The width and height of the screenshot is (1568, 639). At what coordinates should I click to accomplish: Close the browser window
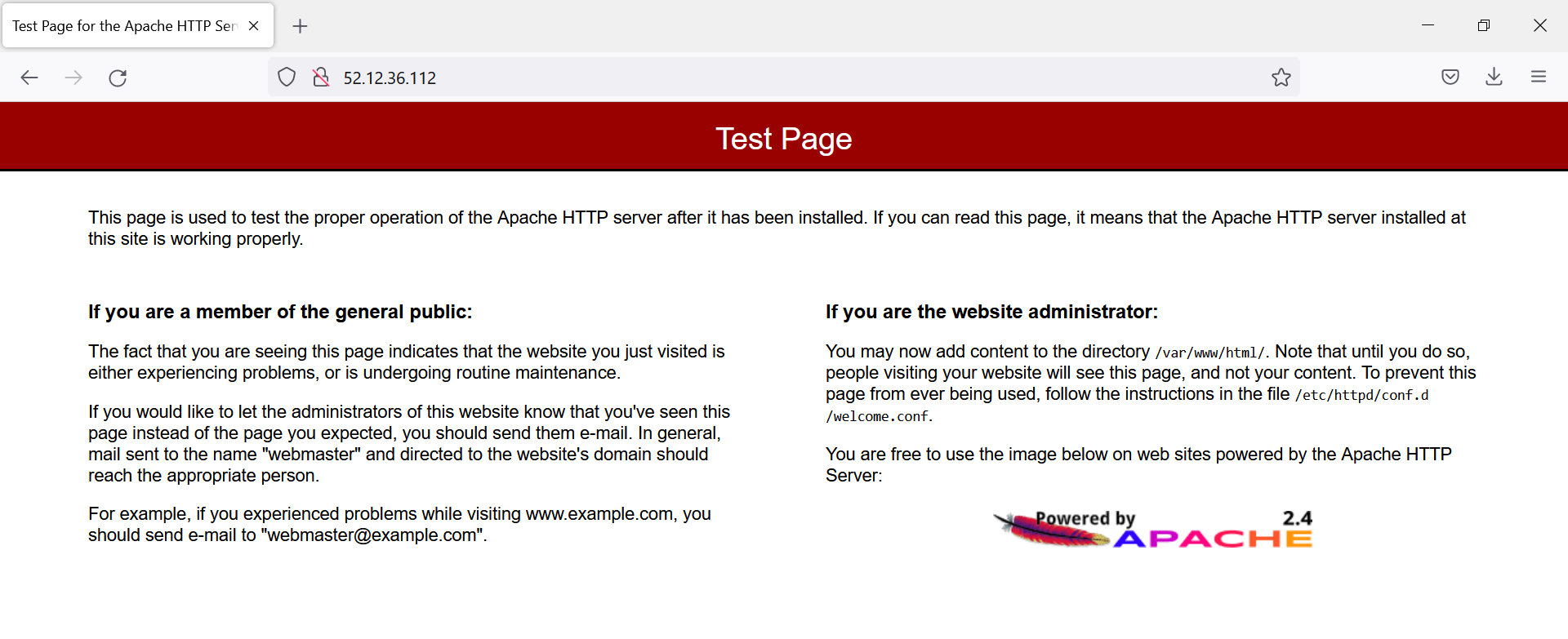click(1540, 25)
